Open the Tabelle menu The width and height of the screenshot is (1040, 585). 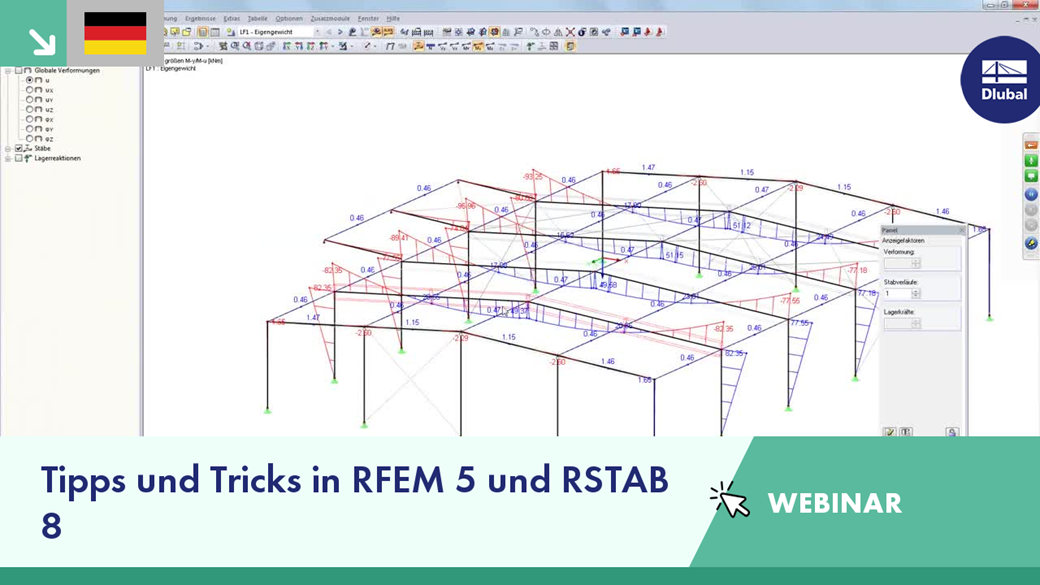tap(257, 19)
